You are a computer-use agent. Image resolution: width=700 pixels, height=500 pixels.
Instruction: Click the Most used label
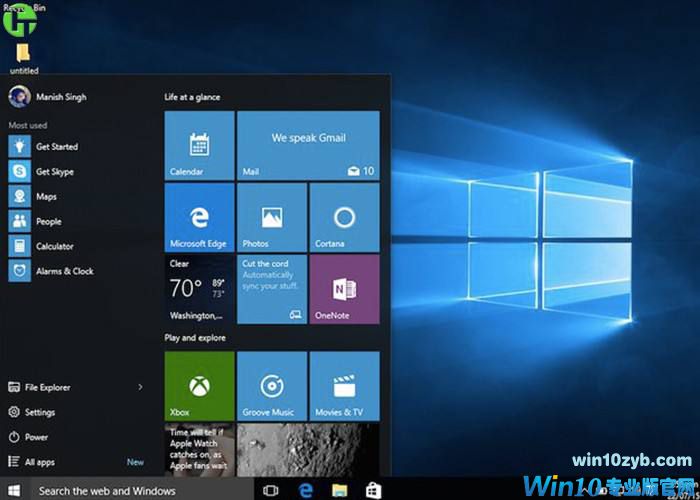pyautogui.click(x=28, y=125)
